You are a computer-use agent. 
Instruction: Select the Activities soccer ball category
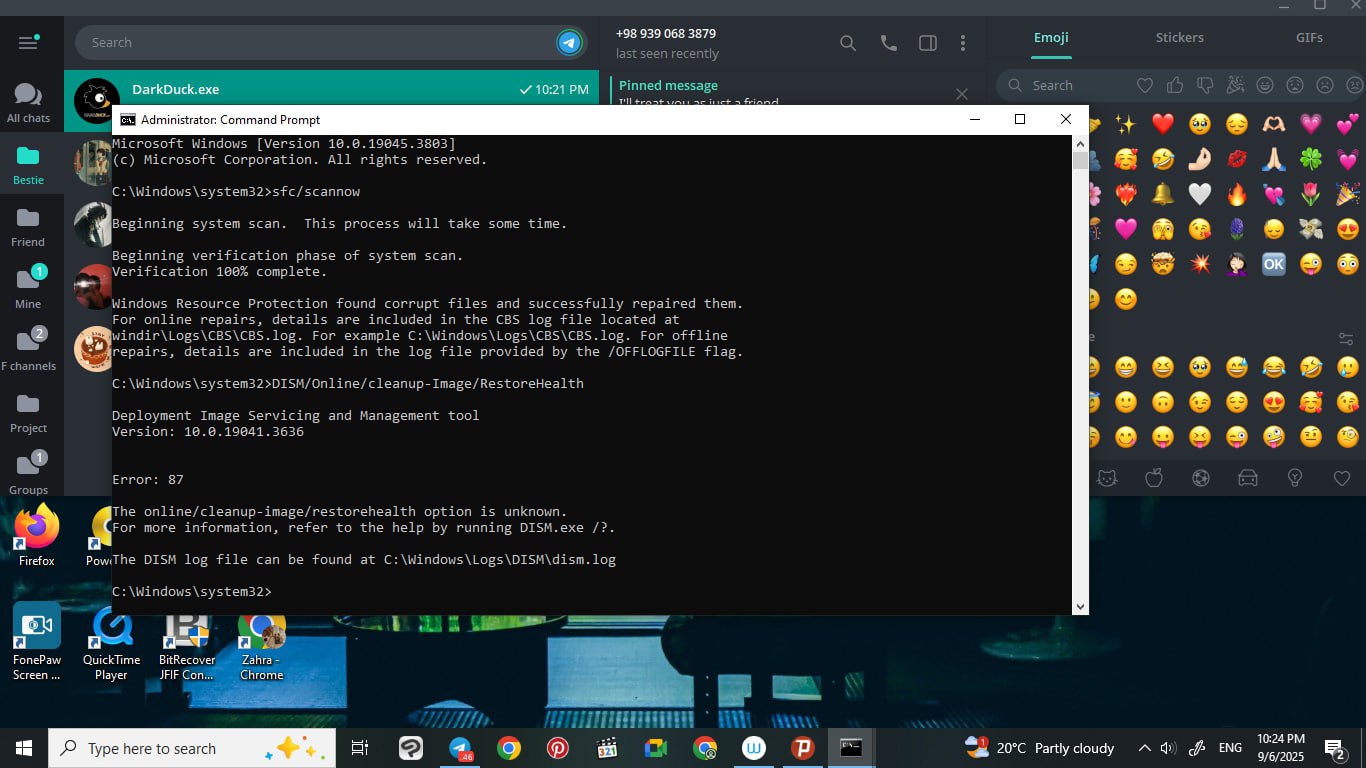[x=1201, y=478]
